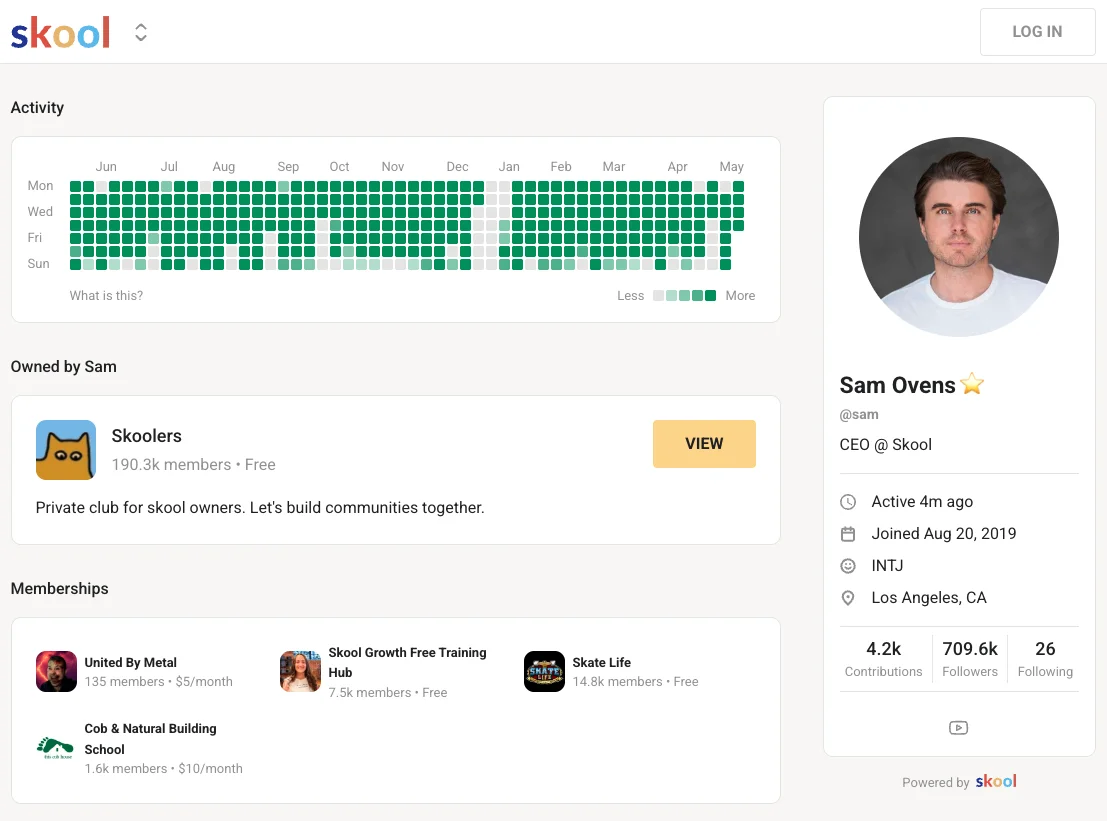Open the Skoolers group title
Viewport: 1107px width, 821px height.
click(147, 436)
